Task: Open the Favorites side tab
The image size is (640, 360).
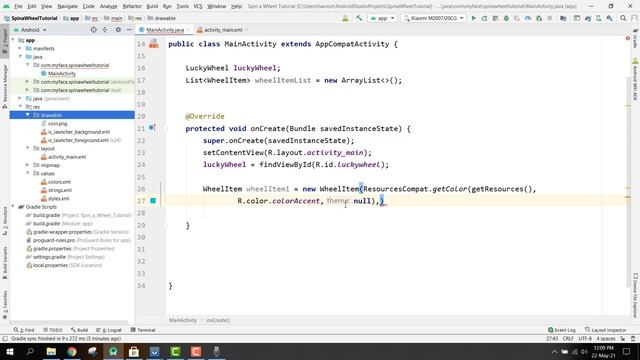Action: pyautogui.click(x=5, y=305)
